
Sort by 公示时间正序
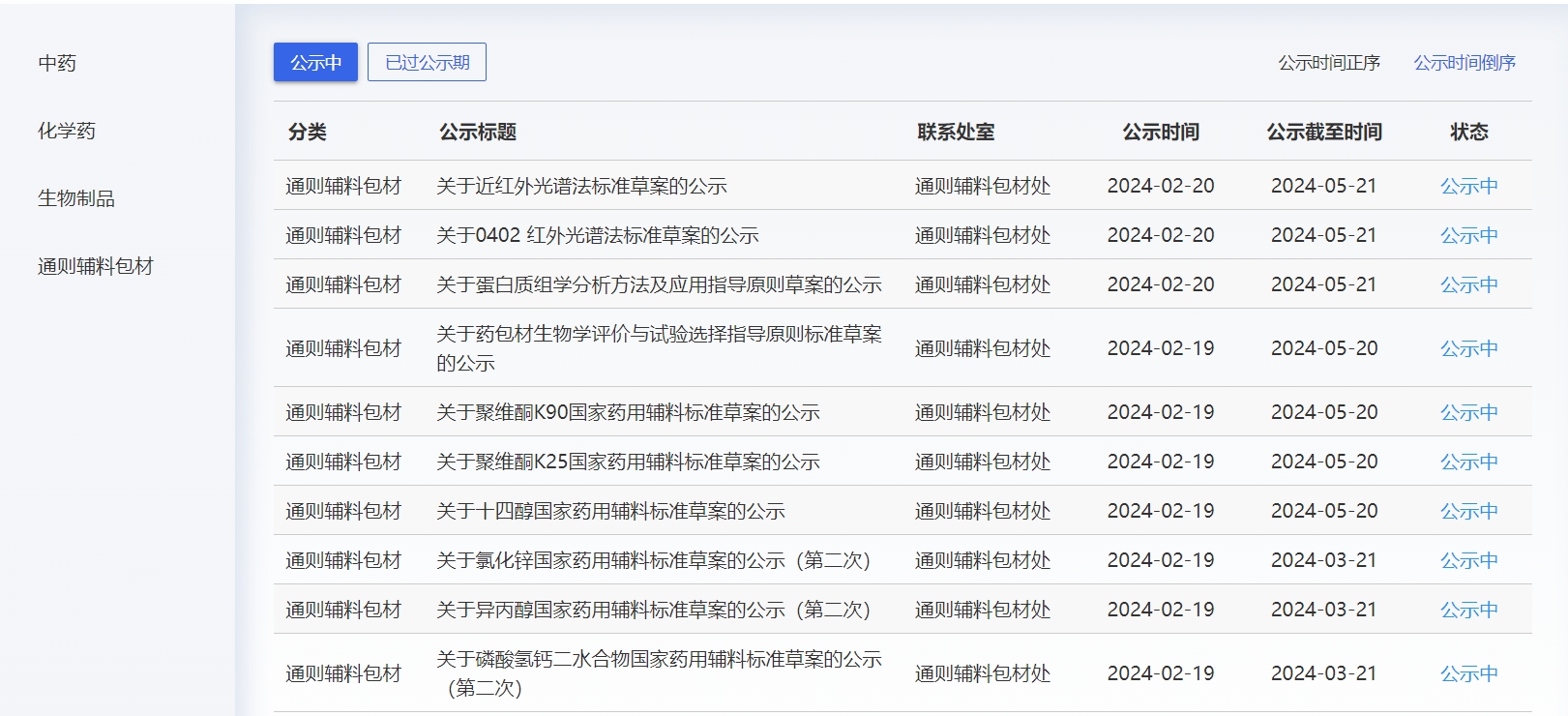[1328, 63]
